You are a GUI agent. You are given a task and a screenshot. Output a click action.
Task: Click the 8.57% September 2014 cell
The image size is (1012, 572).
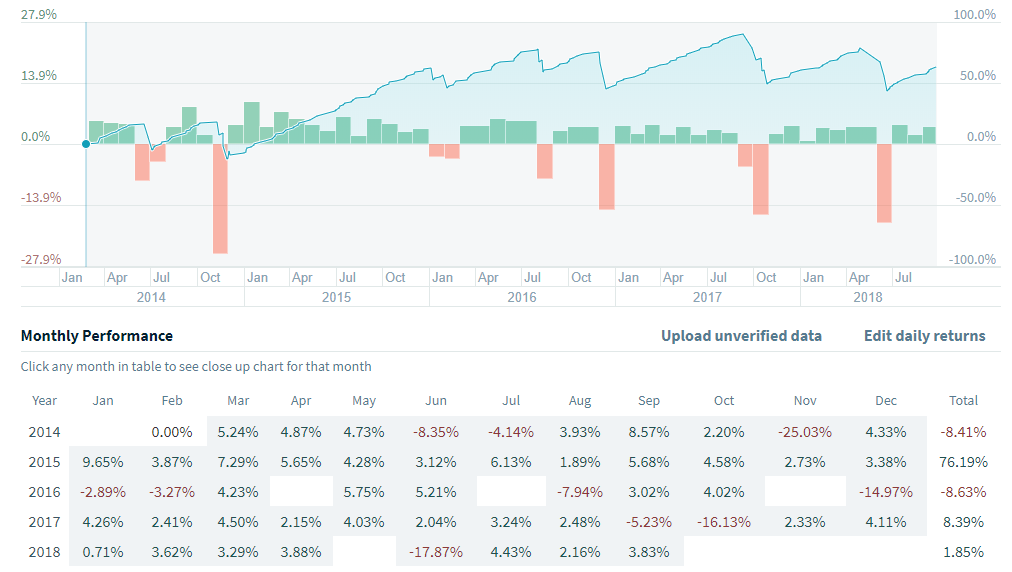coord(649,432)
